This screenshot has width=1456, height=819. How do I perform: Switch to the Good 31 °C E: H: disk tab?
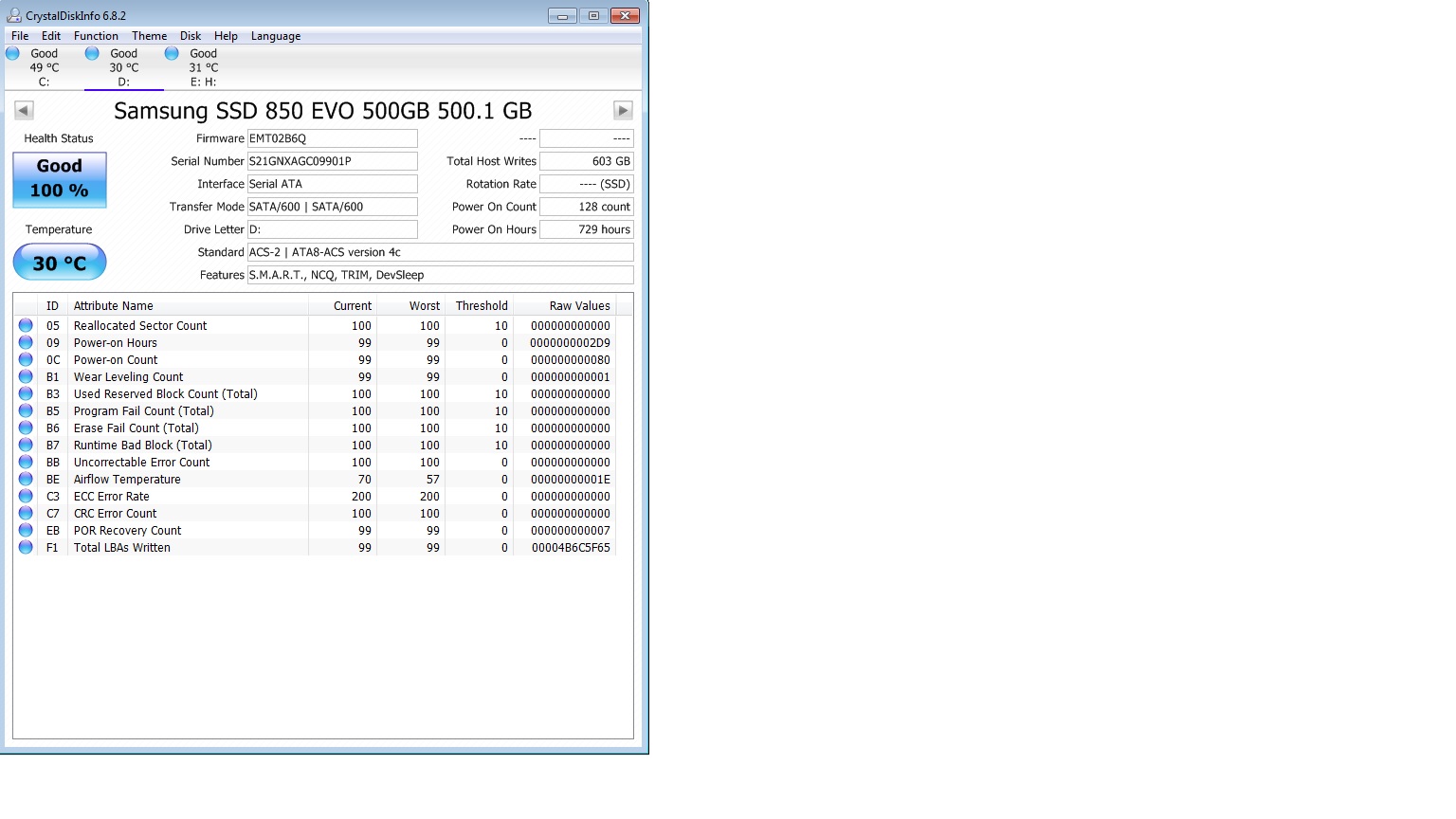[x=203, y=67]
